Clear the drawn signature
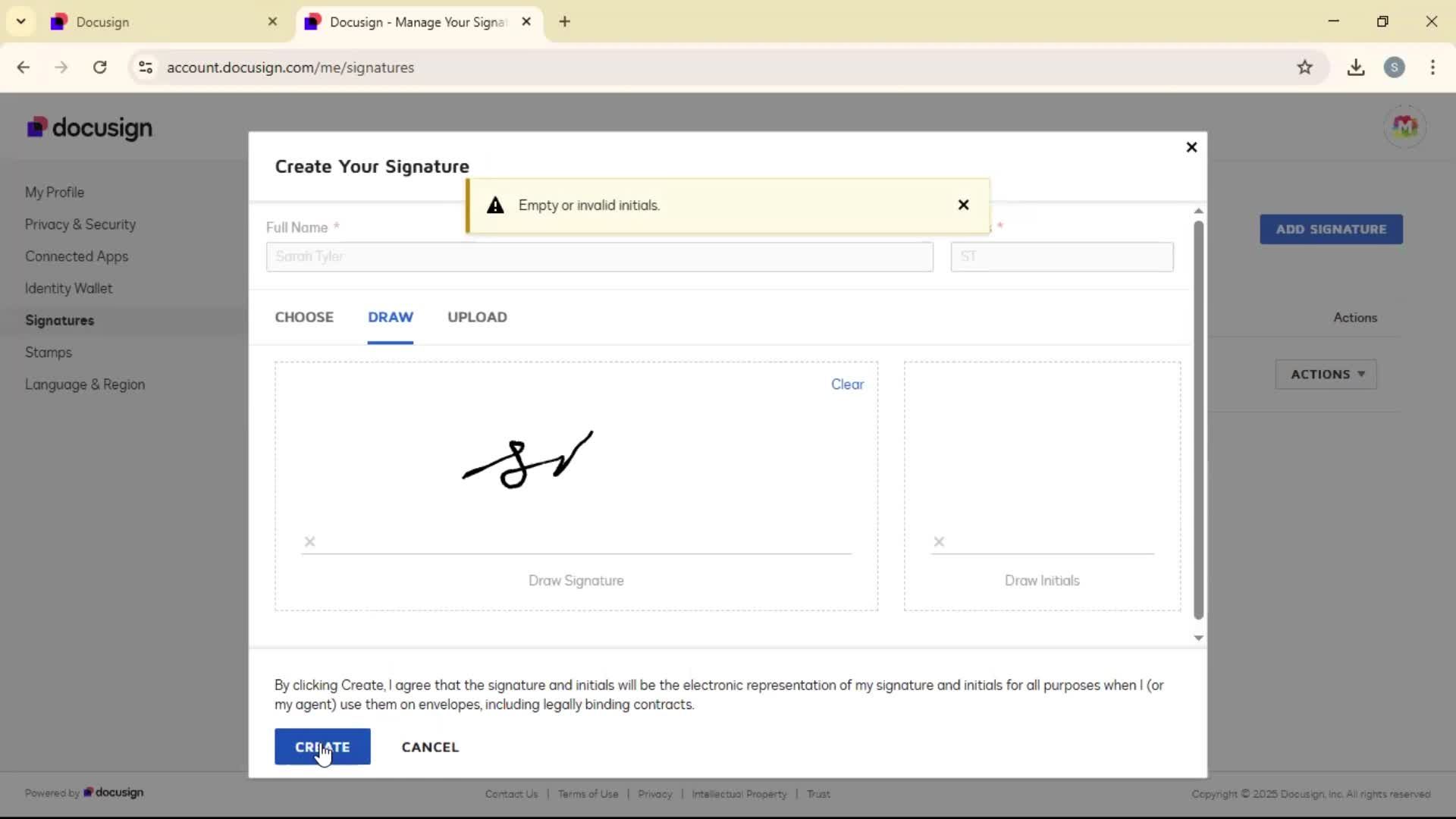1456x819 pixels. [x=847, y=384]
